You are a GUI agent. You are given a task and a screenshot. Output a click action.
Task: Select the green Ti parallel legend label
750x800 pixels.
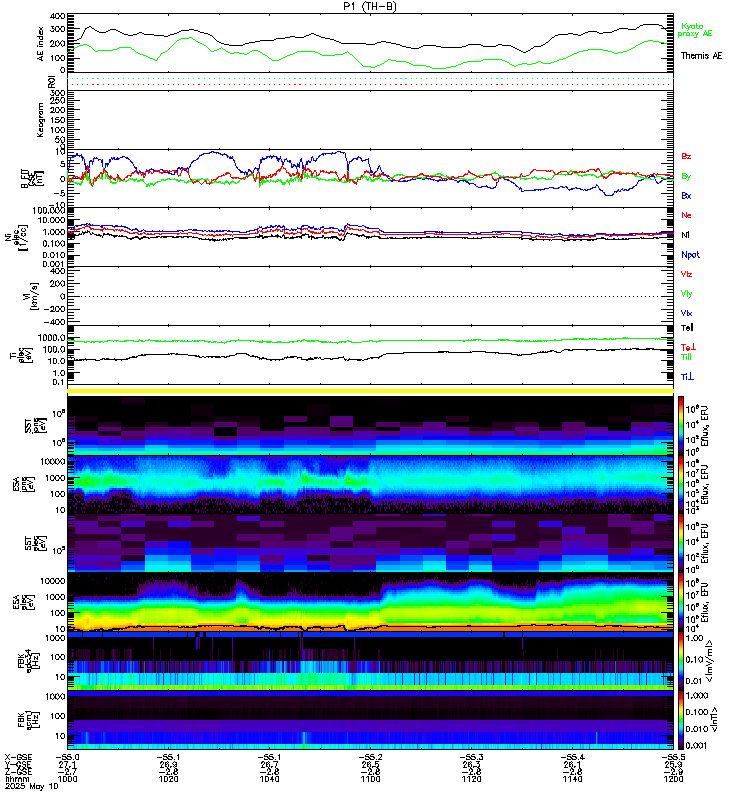686,357
